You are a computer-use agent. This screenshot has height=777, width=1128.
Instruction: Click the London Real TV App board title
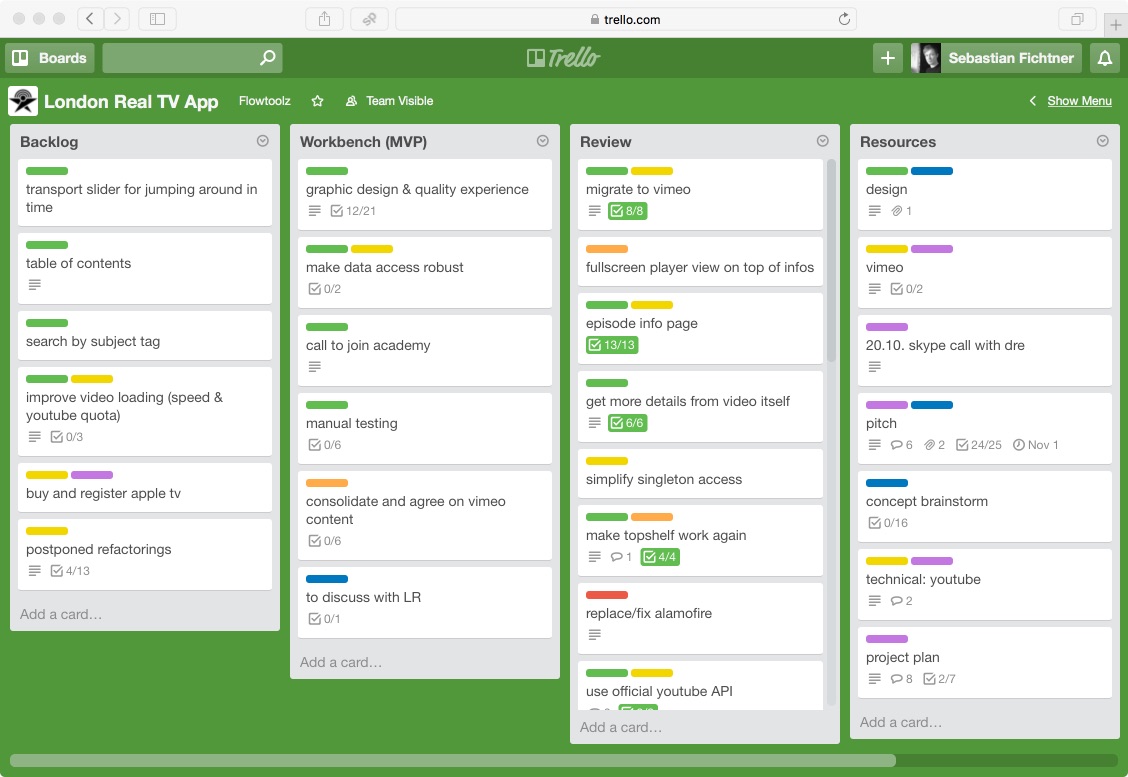[x=131, y=101]
